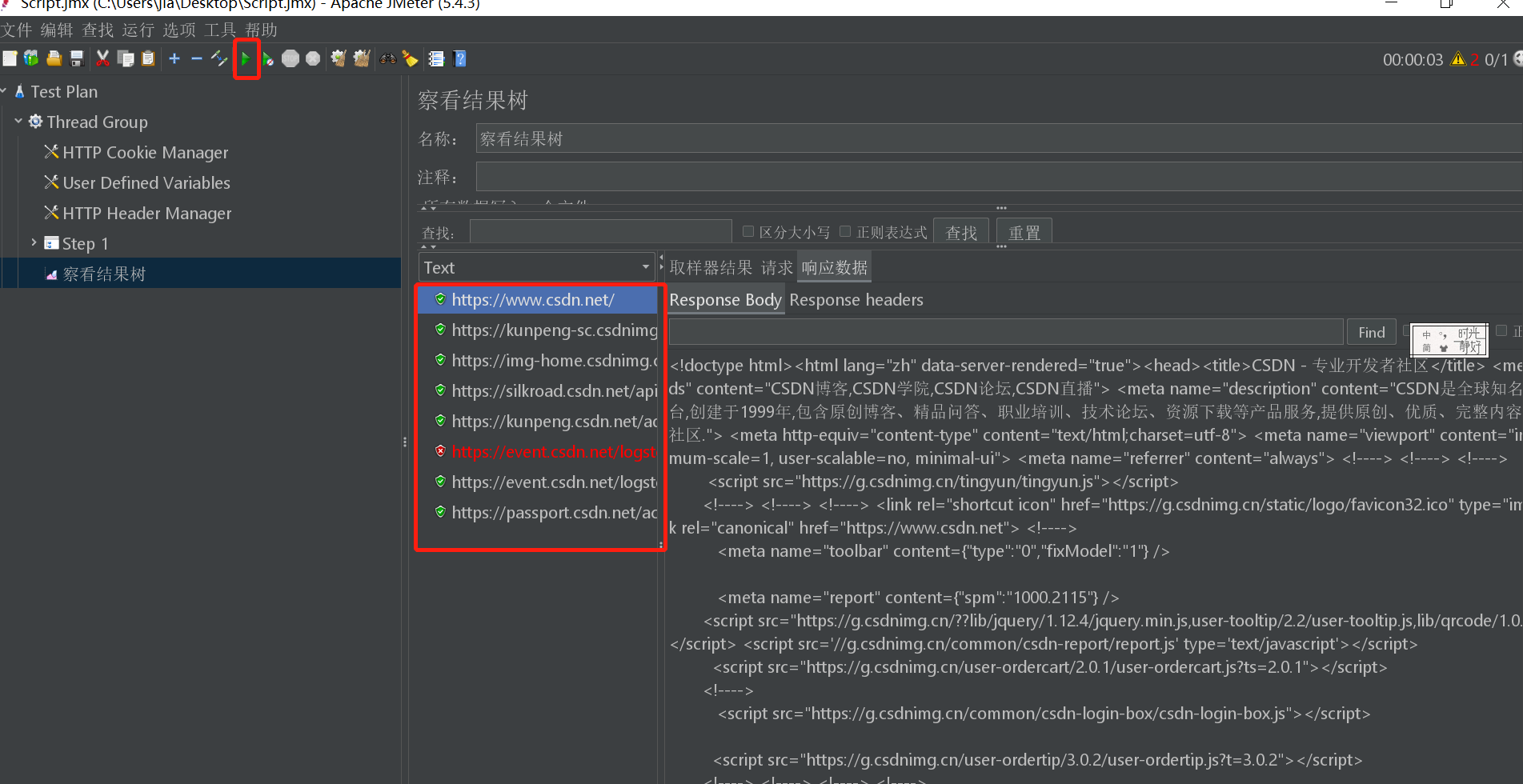This screenshot has width=1523, height=784.
Task: Toggle the 区分大小写 checkbox
Action: pos(748,231)
